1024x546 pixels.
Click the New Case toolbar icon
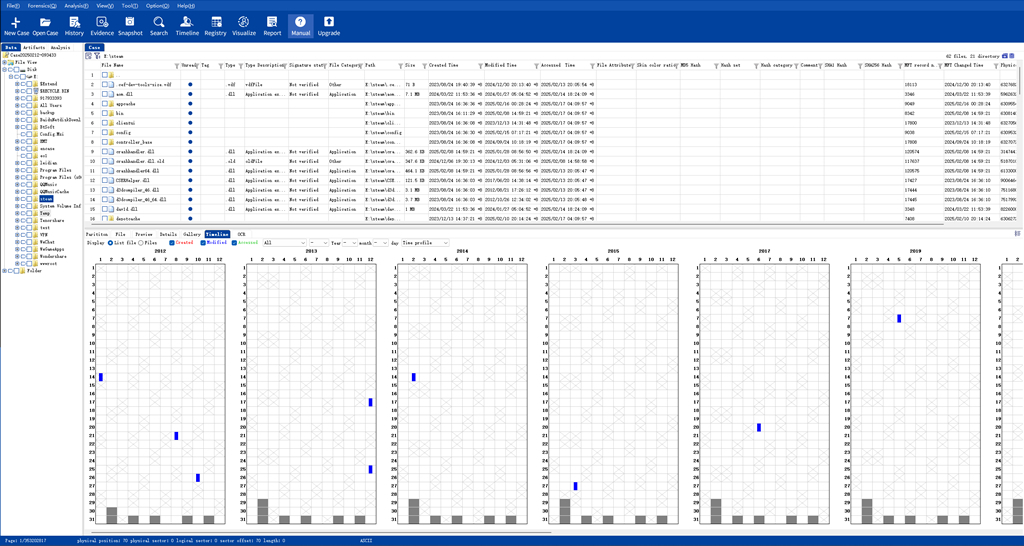click(x=16, y=25)
